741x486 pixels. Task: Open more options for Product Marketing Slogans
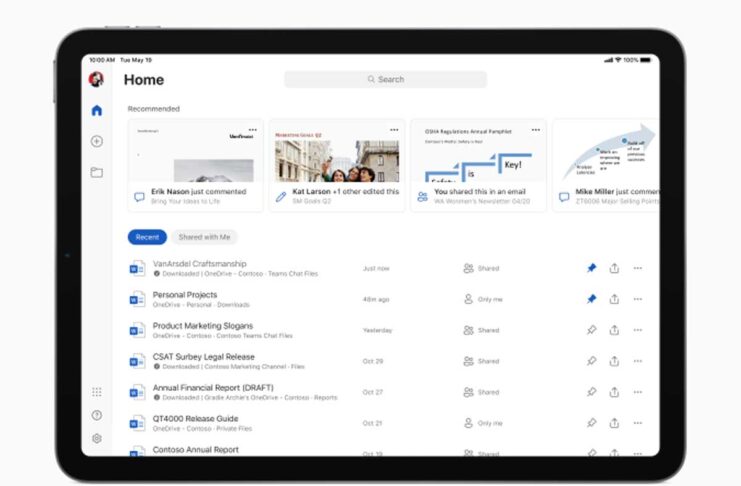tap(638, 330)
